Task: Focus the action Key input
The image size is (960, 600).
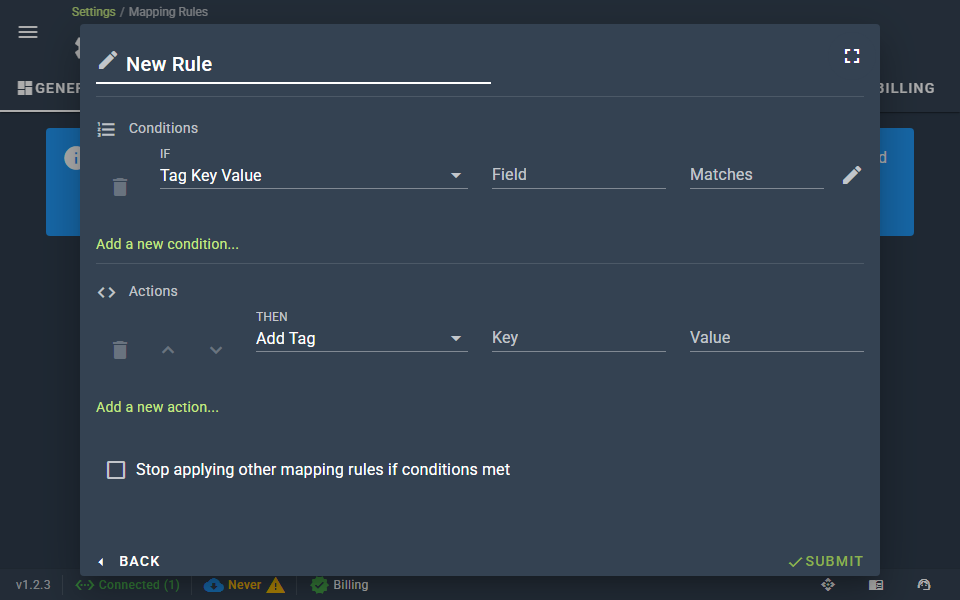Action: (579, 338)
